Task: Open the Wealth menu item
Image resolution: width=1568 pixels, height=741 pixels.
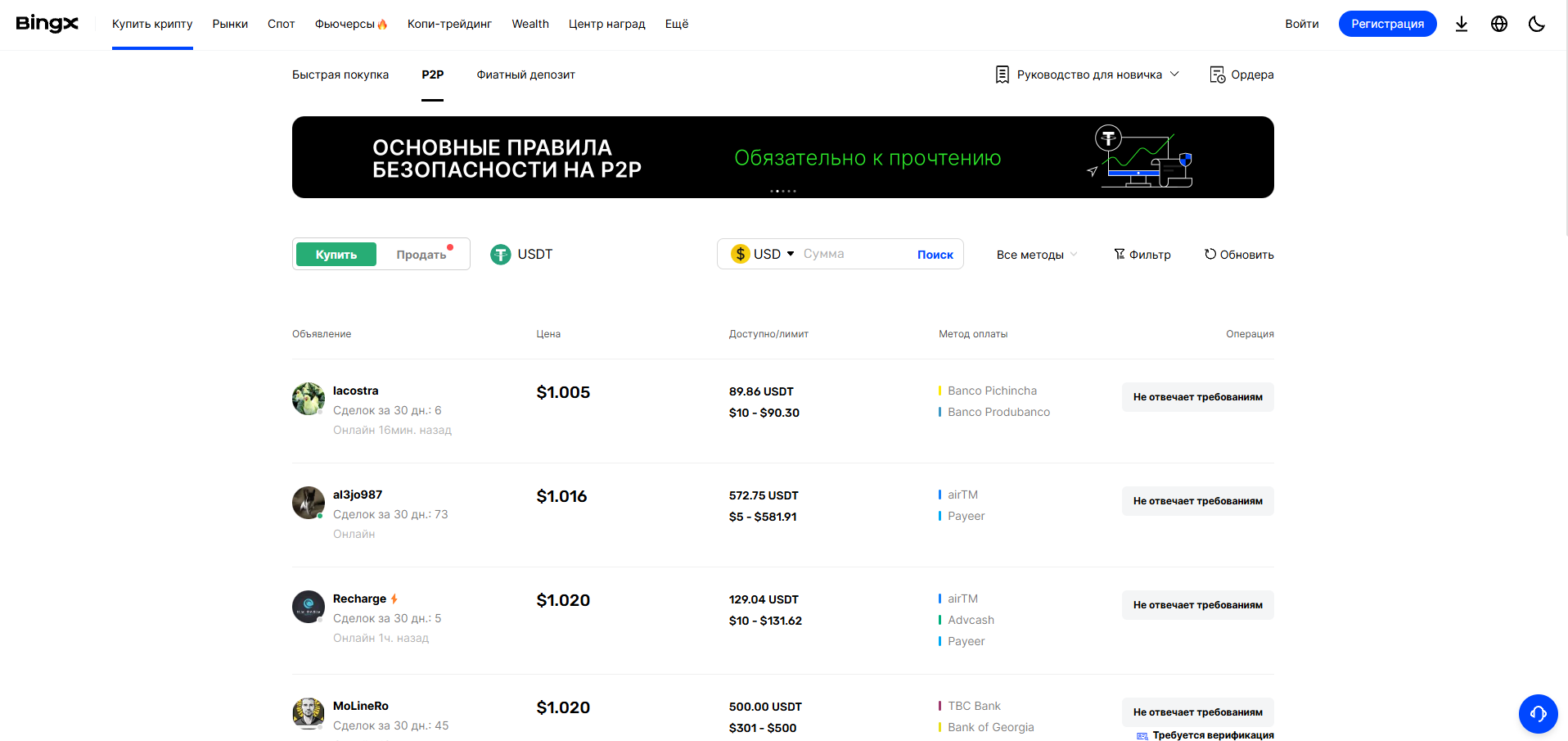Action: pos(530,24)
